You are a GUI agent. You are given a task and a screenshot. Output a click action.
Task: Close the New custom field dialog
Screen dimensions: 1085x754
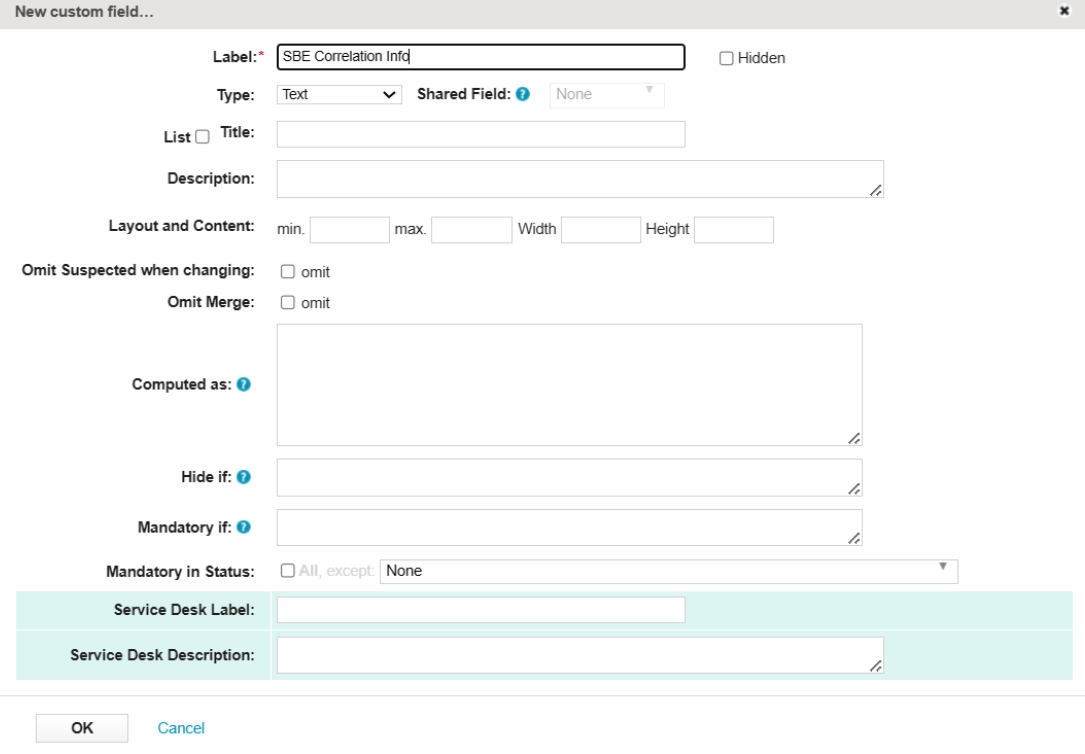click(x=1063, y=11)
